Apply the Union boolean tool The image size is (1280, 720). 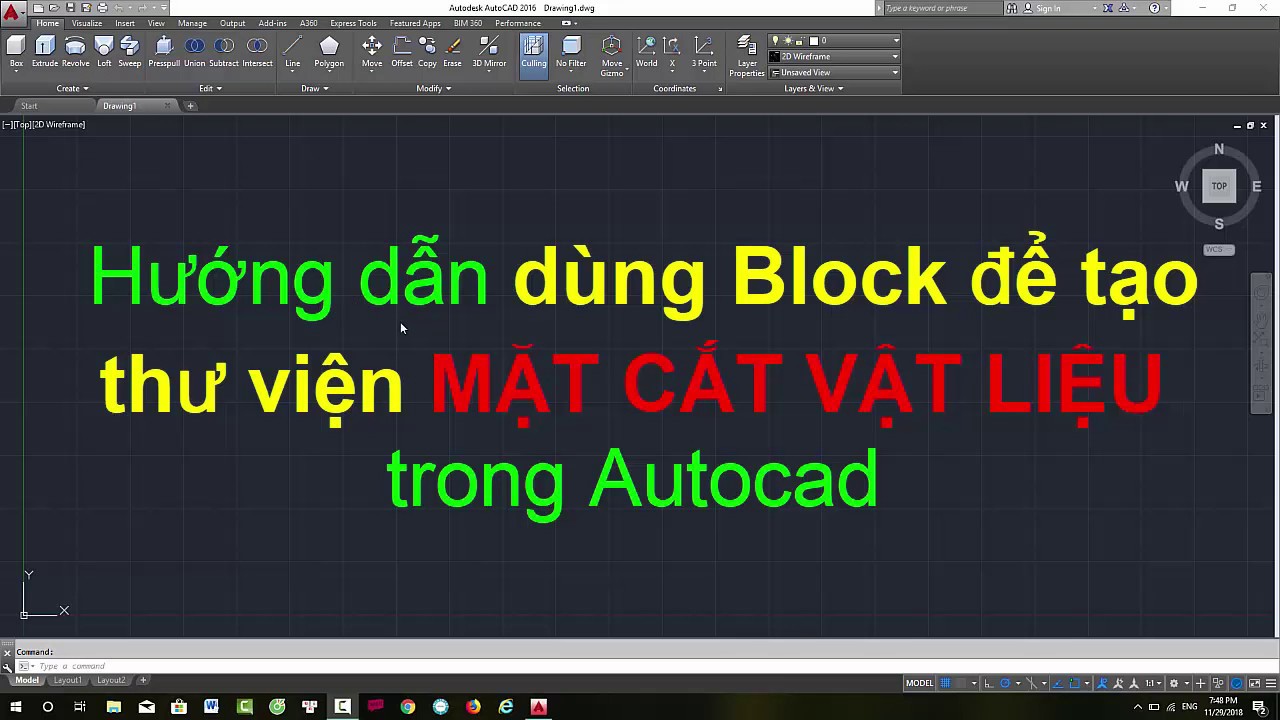[x=194, y=51]
